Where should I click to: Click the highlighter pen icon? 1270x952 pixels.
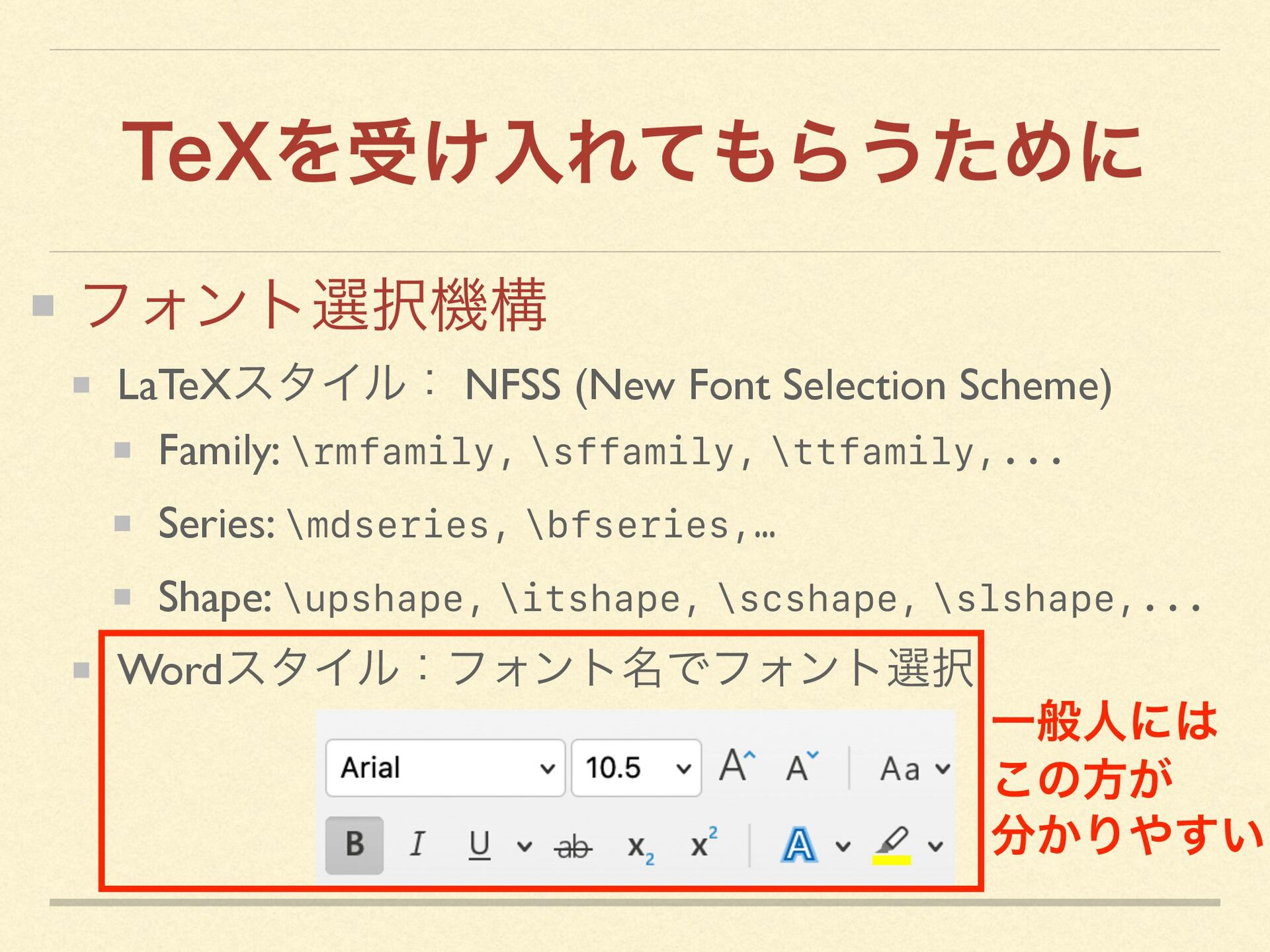pyautogui.click(x=892, y=840)
